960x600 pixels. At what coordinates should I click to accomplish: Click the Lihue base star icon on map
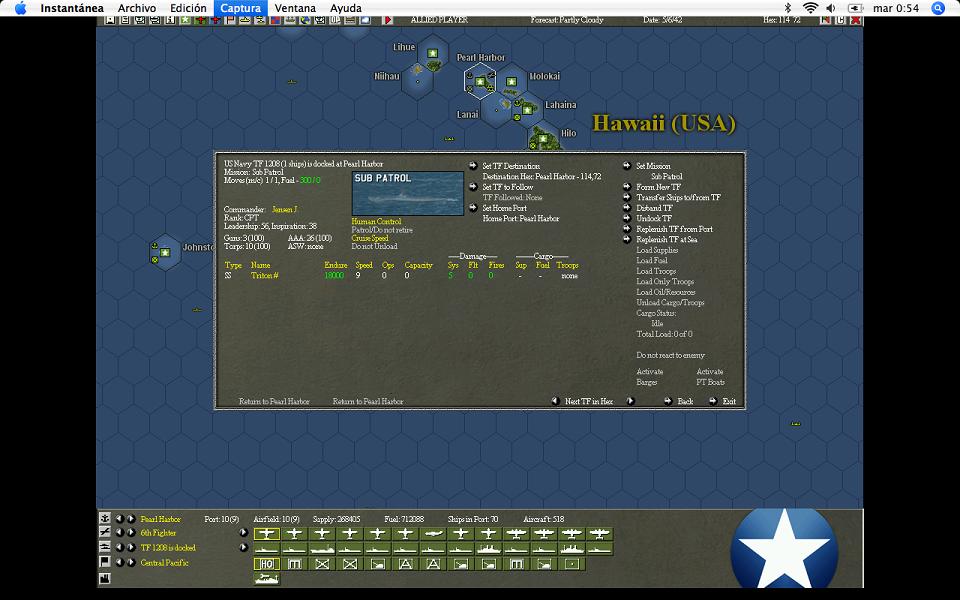pyautogui.click(x=432, y=53)
